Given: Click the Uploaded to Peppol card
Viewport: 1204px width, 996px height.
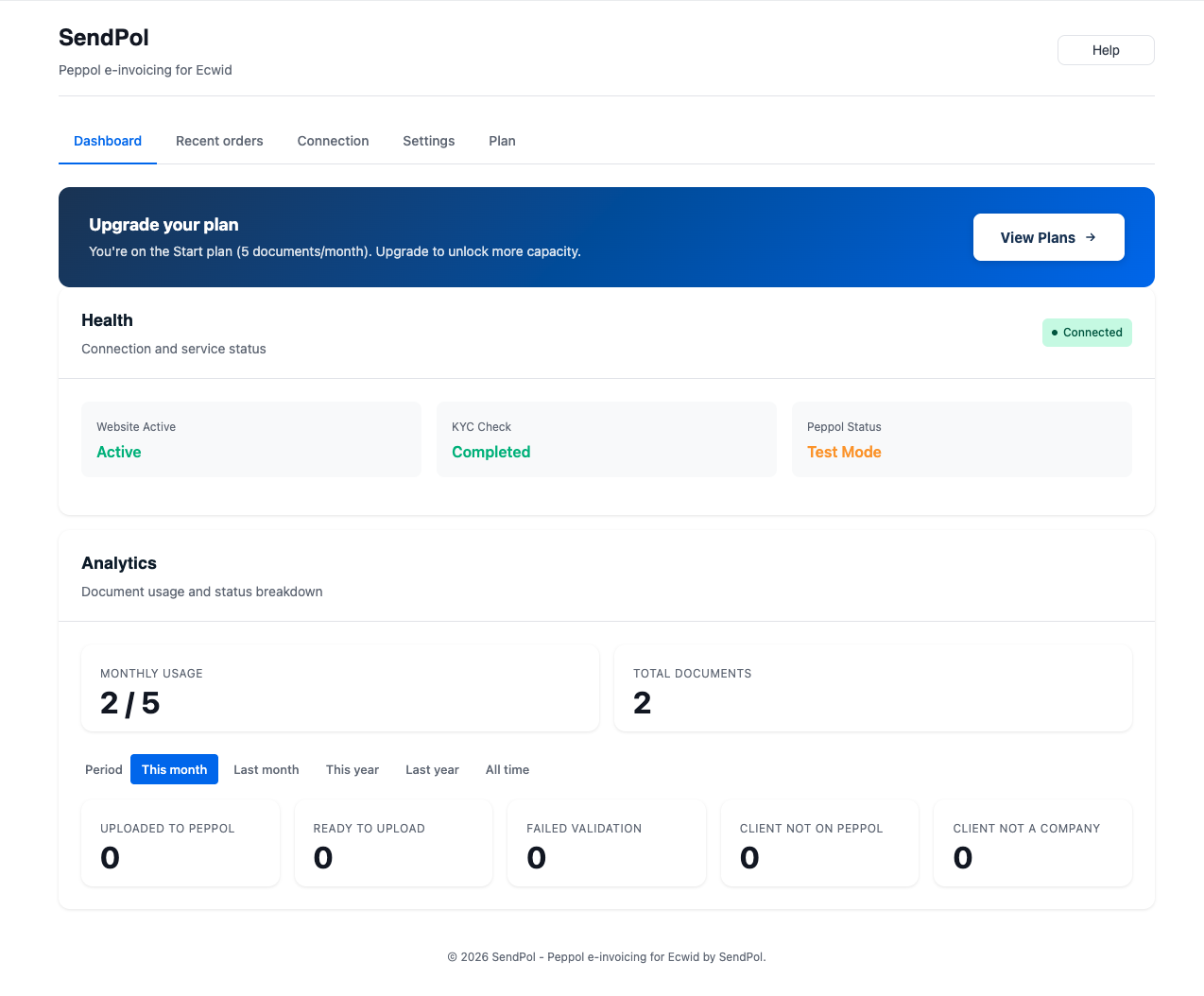Looking at the screenshot, I should [x=181, y=843].
